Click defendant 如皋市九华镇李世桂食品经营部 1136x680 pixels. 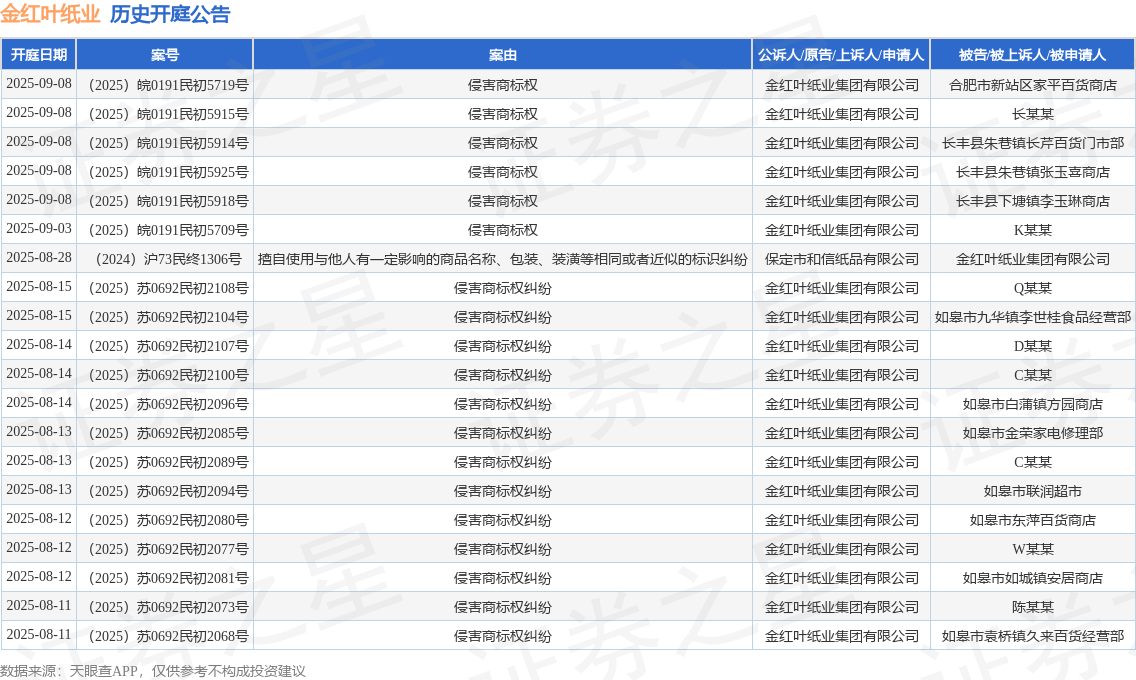1032,317
